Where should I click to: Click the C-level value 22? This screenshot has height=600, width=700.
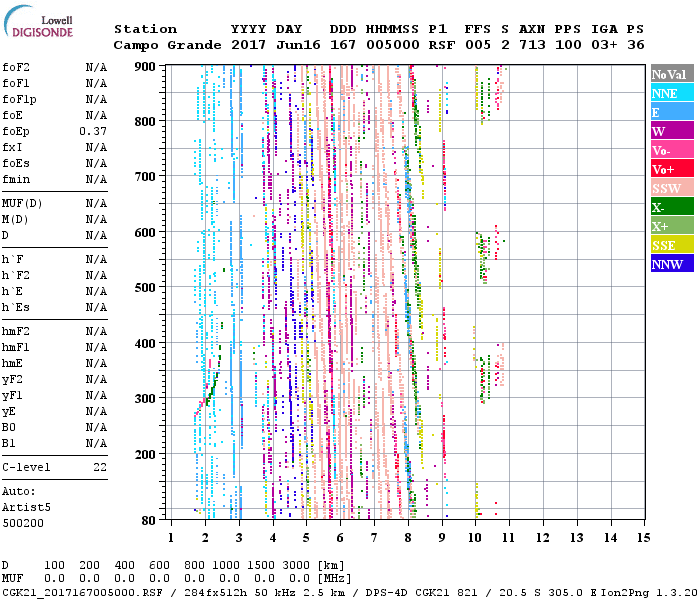click(99, 467)
